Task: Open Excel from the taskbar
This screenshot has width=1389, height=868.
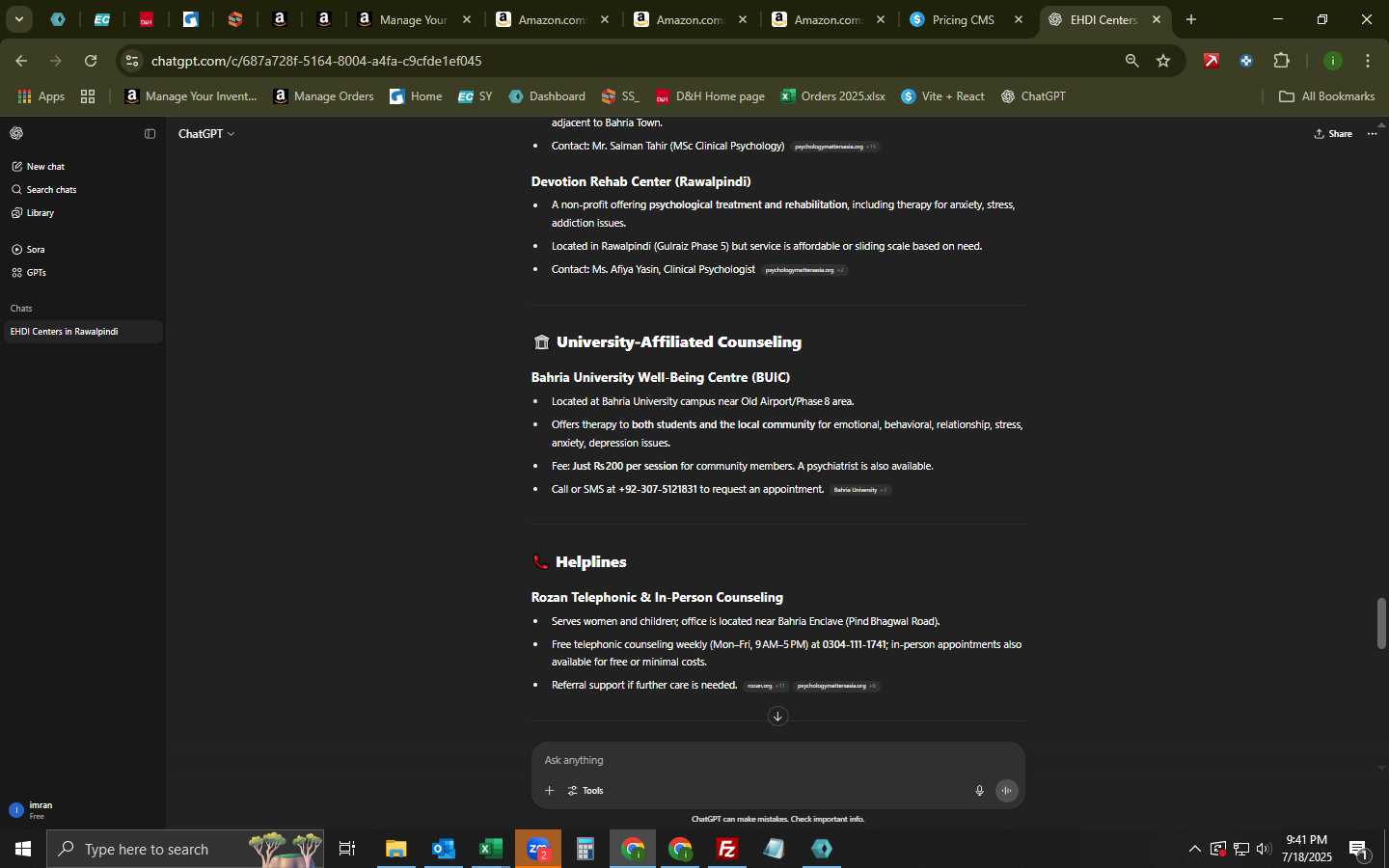Action: coord(490,849)
